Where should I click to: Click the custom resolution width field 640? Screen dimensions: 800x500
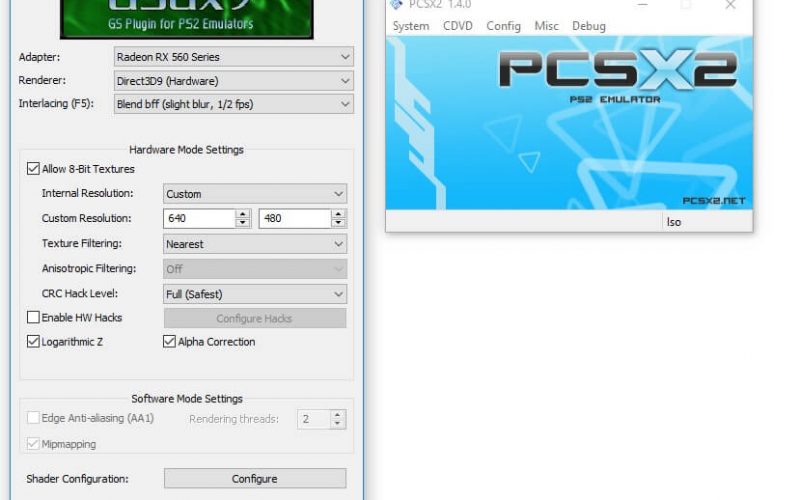(199, 218)
